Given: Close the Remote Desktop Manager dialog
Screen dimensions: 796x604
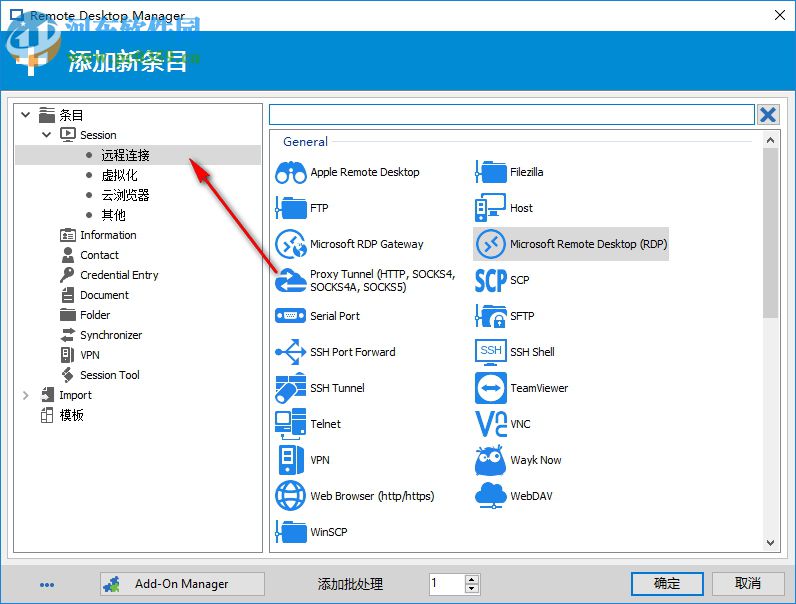Looking at the screenshot, I should [x=780, y=15].
